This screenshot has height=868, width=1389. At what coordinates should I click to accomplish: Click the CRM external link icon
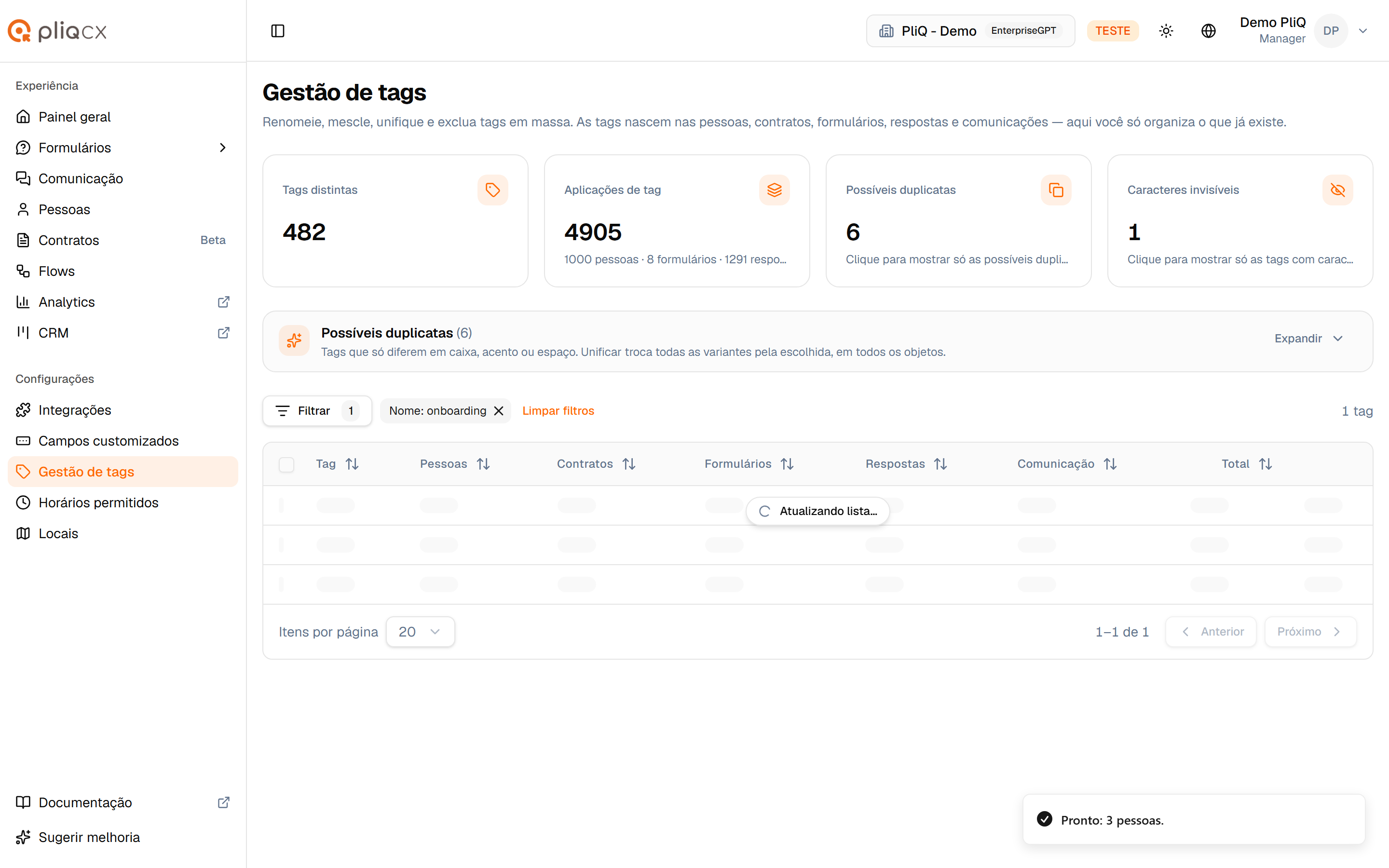pos(223,333)
